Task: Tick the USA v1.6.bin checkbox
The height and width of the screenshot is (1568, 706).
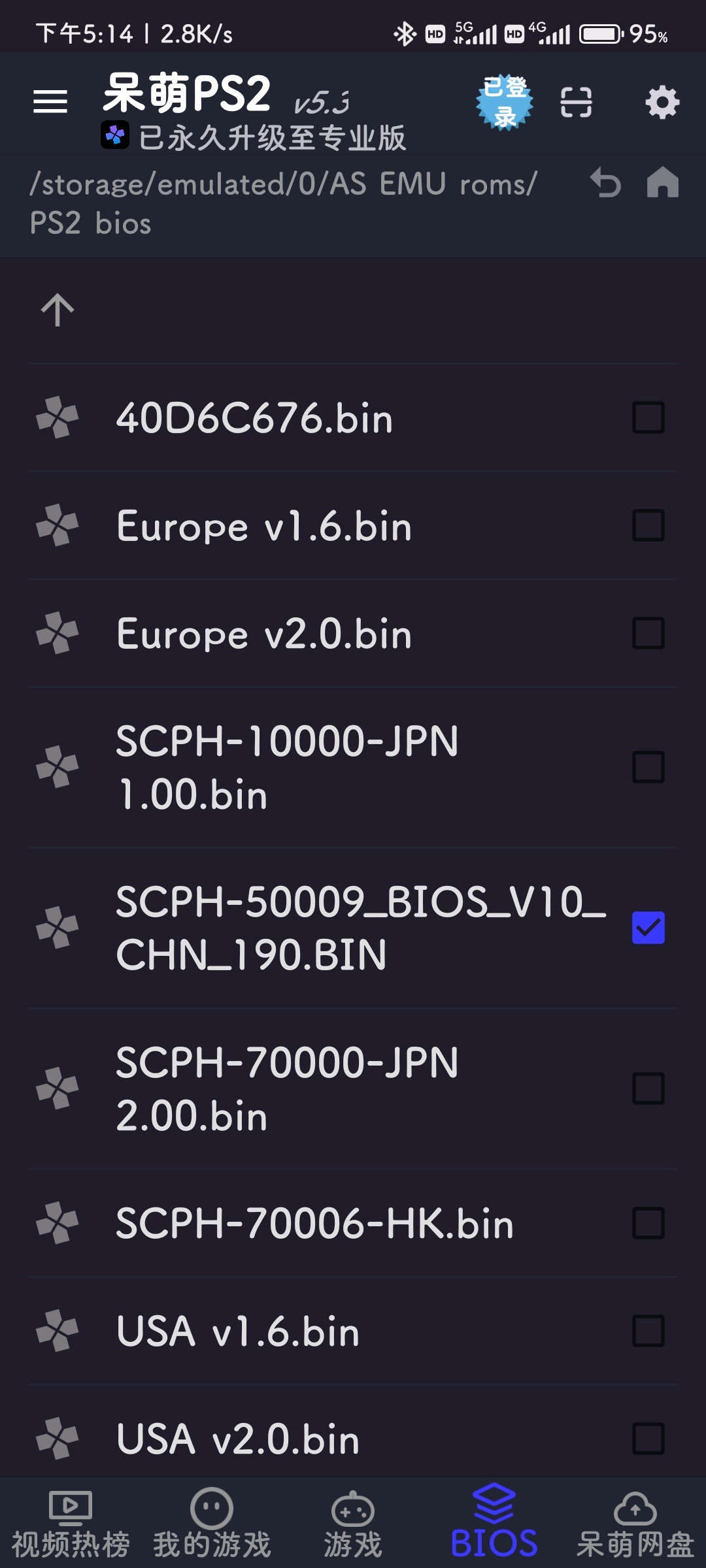Action: pyautogui.click(x=648, y=1331)
